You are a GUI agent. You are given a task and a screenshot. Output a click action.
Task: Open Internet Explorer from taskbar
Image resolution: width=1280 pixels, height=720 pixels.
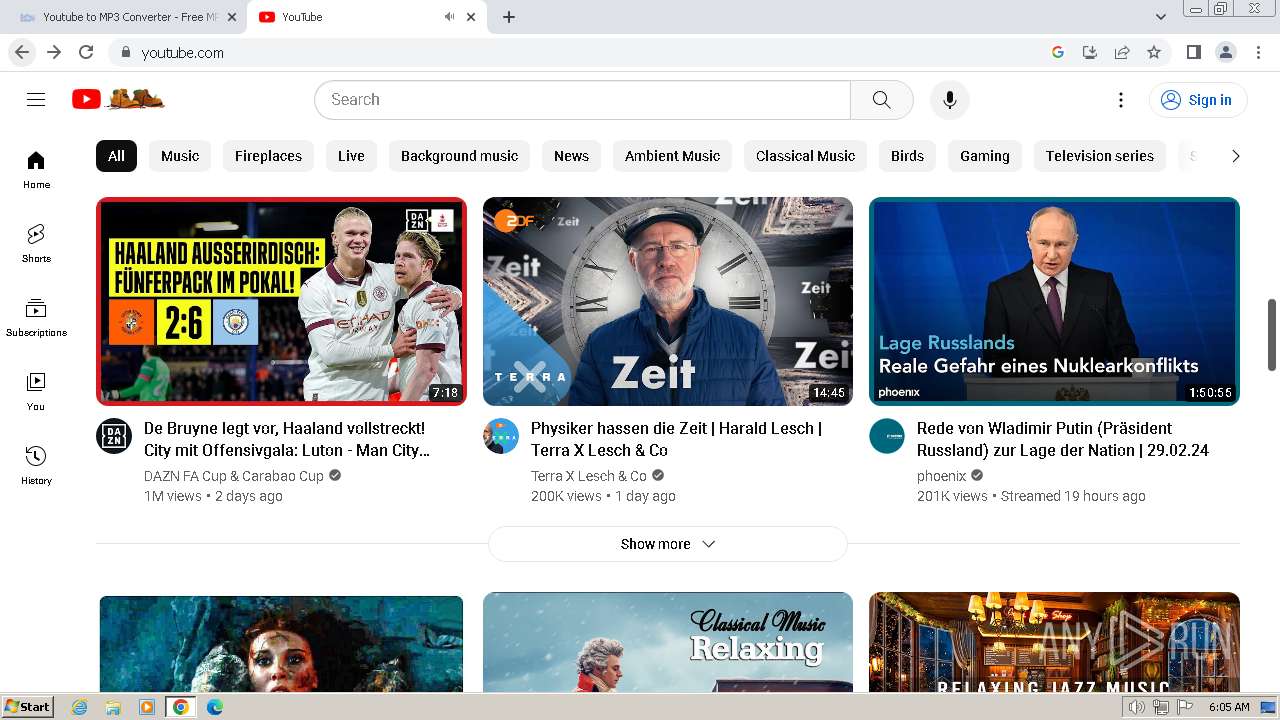(79, 707)
